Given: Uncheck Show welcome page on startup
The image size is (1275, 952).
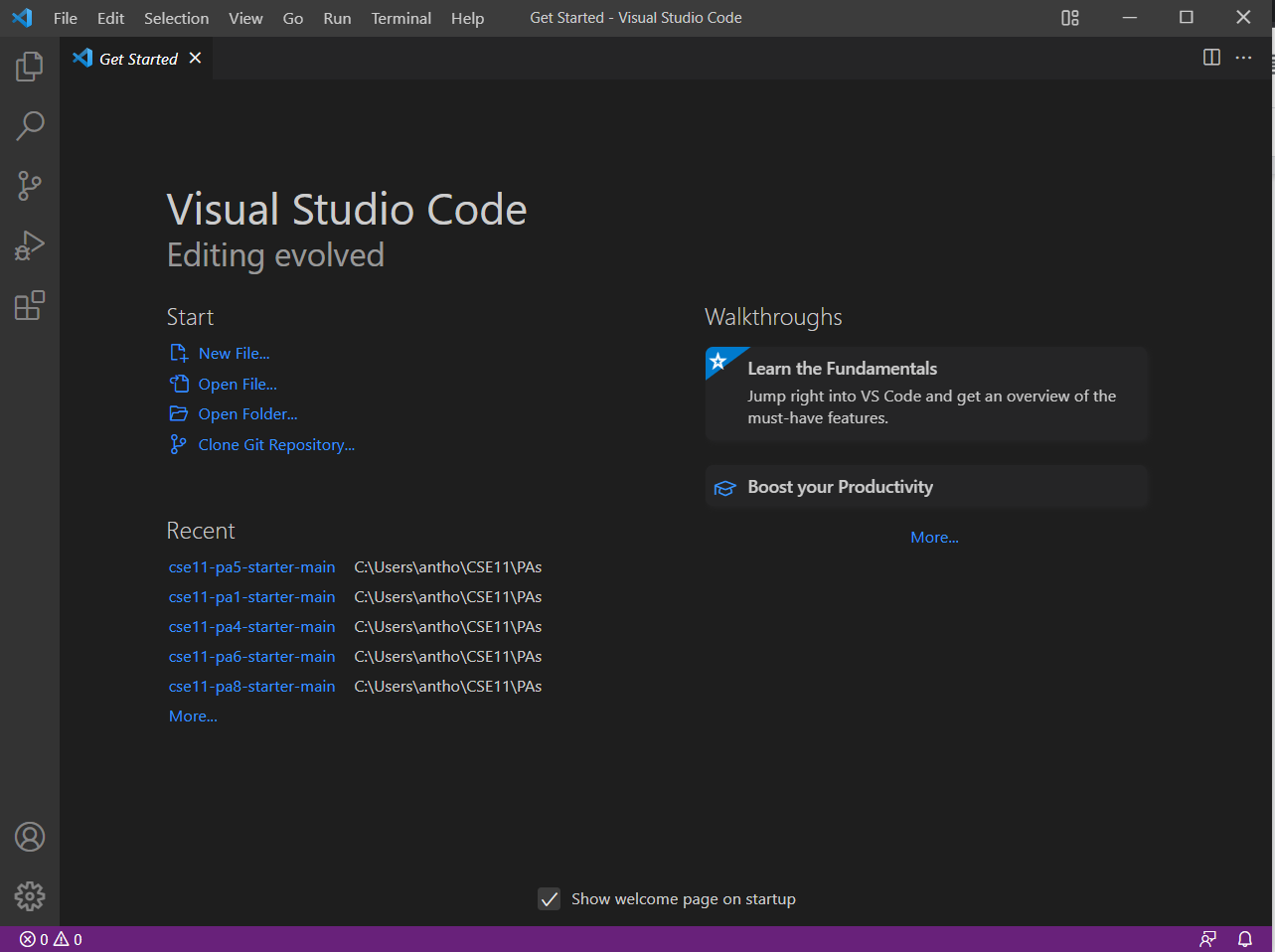Looking at the screenshot, I should [550, 899].
